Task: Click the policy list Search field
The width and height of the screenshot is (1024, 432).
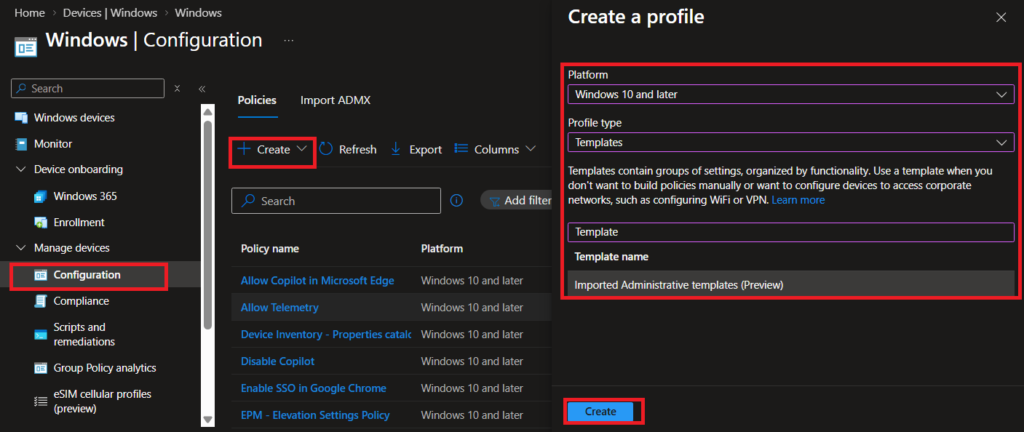Action: tap(336, 201)
